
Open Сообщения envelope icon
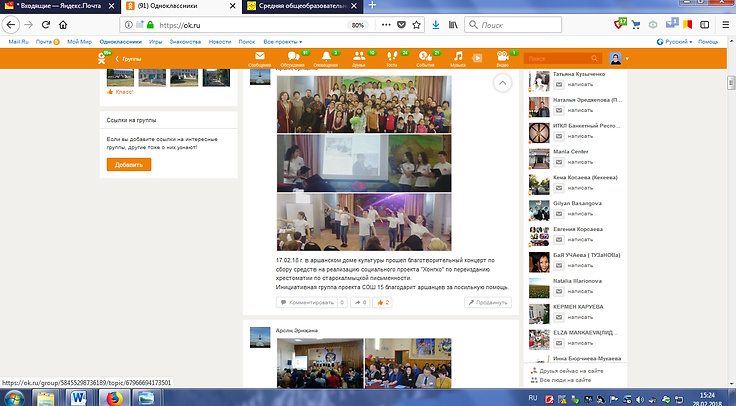(x=260, y=56)
